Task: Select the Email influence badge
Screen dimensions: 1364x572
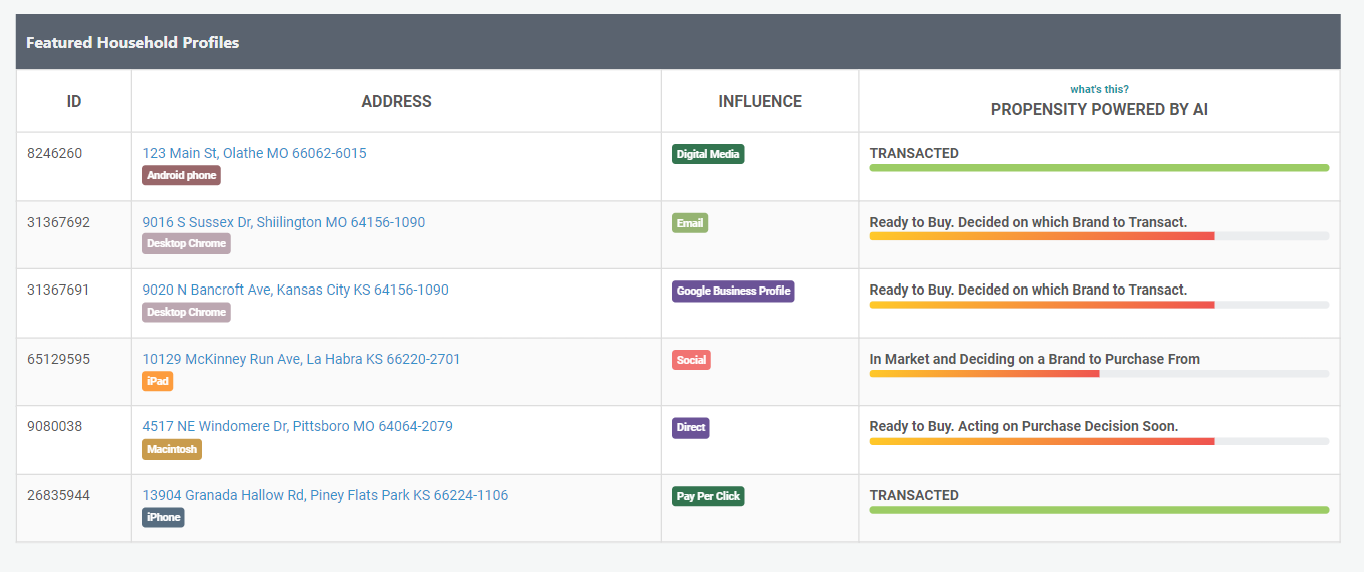Action: click(690, 223)
